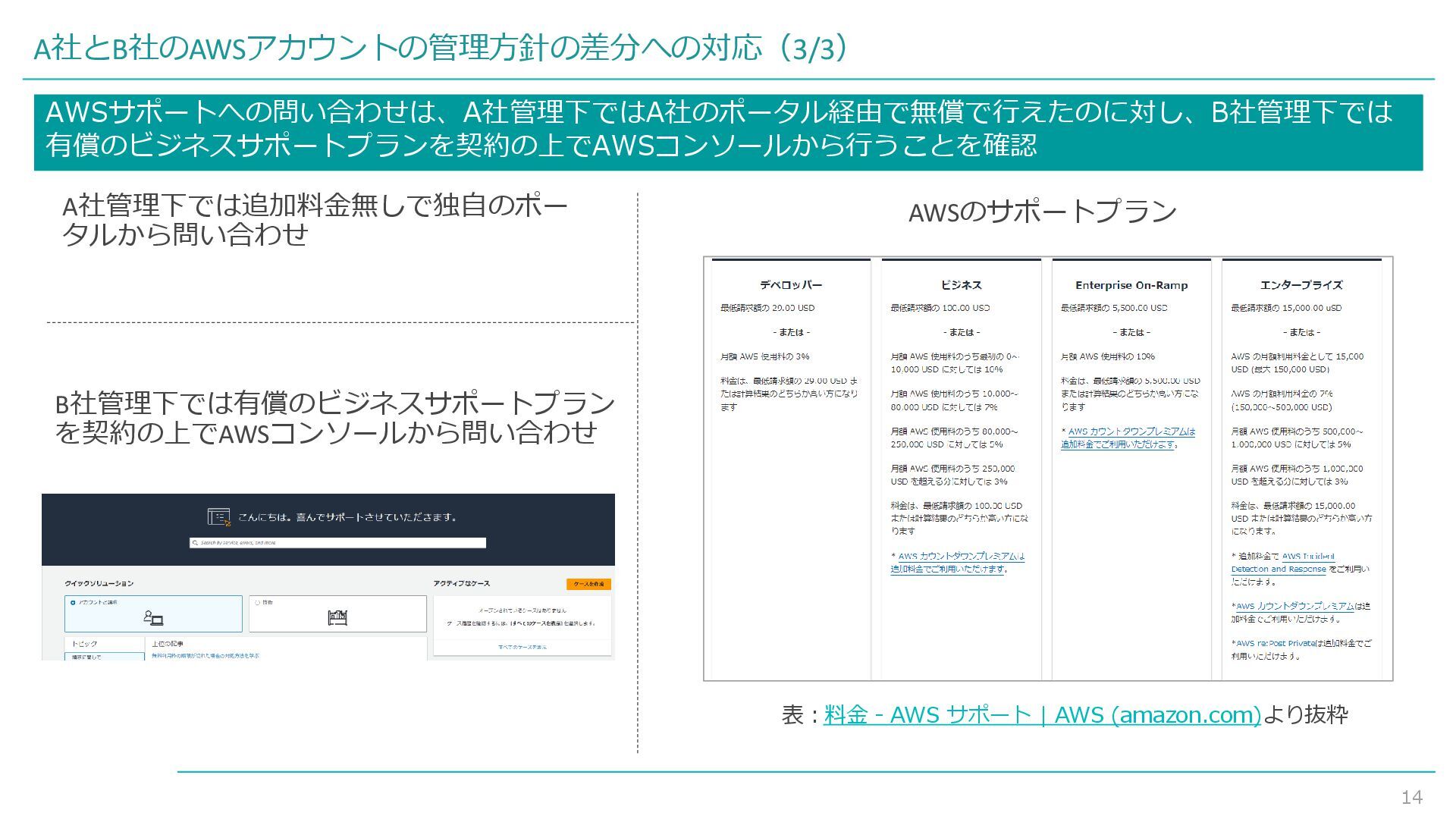Image resolution: width=1456 pixels, height=819 pixels.
Task: Click the AWS カウントダウンプレミアム link in the ビジネス column
Action: click(958, 563)
